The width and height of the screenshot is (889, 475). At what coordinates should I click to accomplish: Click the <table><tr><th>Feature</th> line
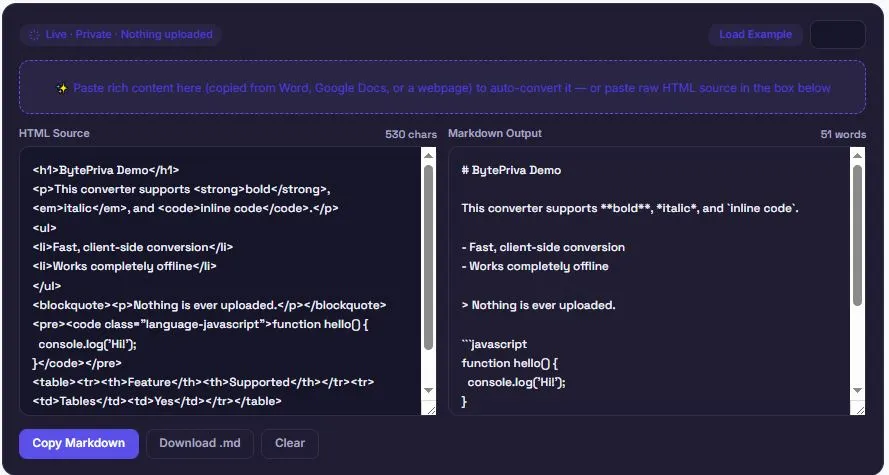click(x=203, y=382)
